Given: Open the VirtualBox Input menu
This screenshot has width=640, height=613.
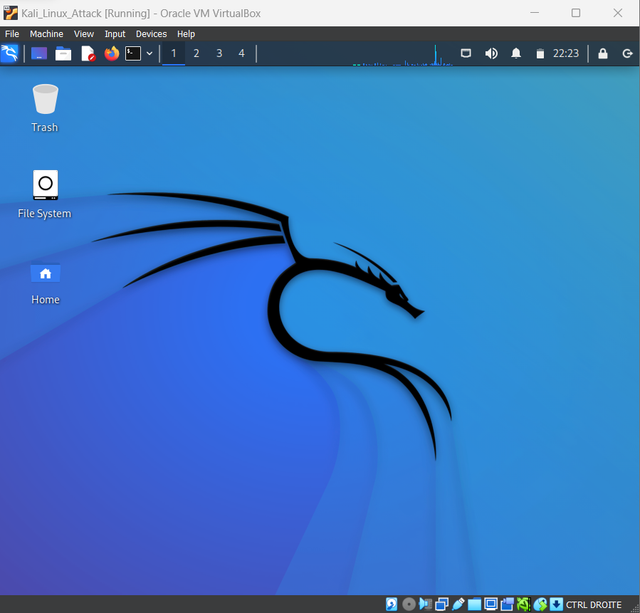Looking at the screenshot, I should point(115,34).
